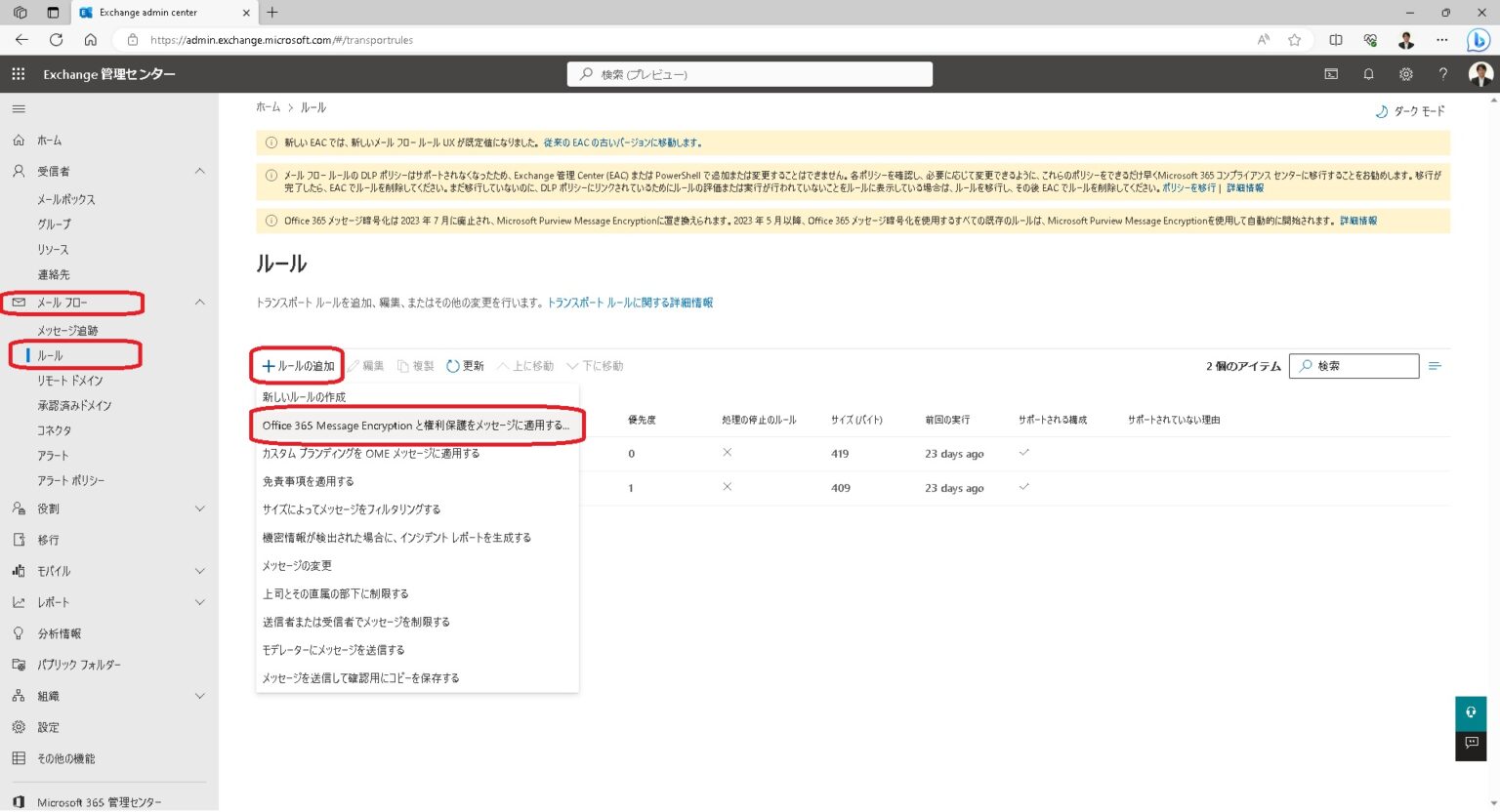This screenshot has width=1500, height=812.
Task: Choose Office 365 Message Encryption menu option
Action: click(415, 426)
